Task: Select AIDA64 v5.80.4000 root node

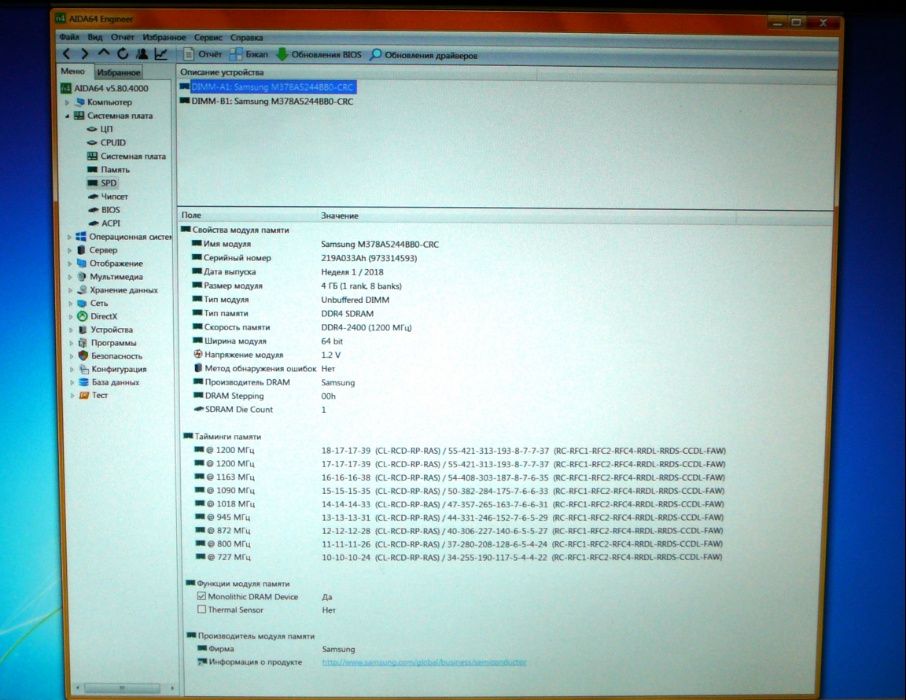Action: [105, 88]
